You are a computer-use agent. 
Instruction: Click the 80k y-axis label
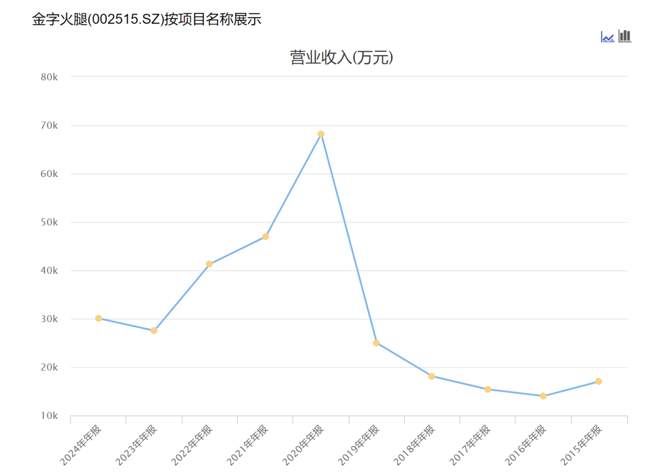pos(49,77)
